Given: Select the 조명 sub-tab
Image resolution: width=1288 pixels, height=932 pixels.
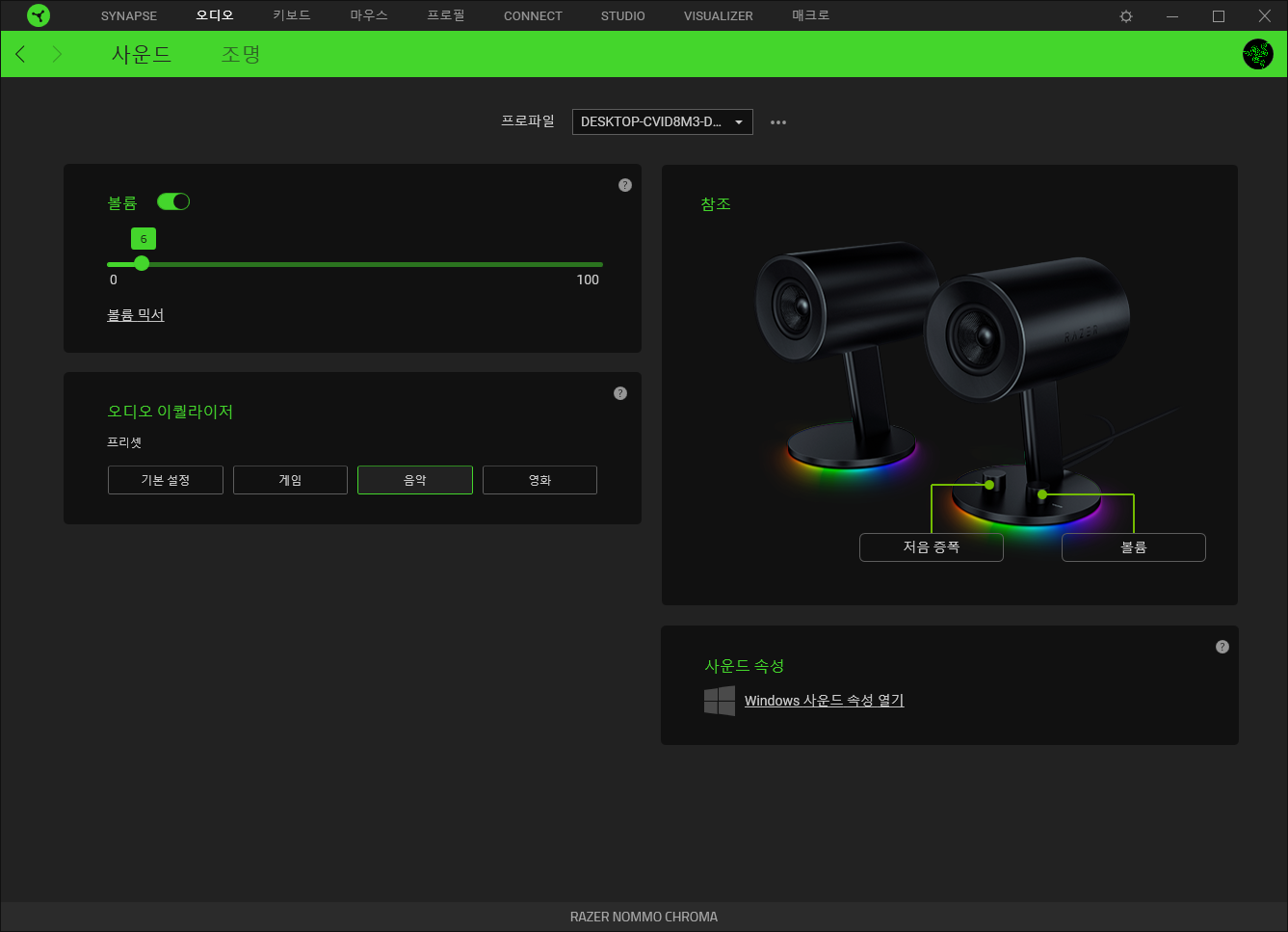Looking at the screenshot, I should point(241,54).
